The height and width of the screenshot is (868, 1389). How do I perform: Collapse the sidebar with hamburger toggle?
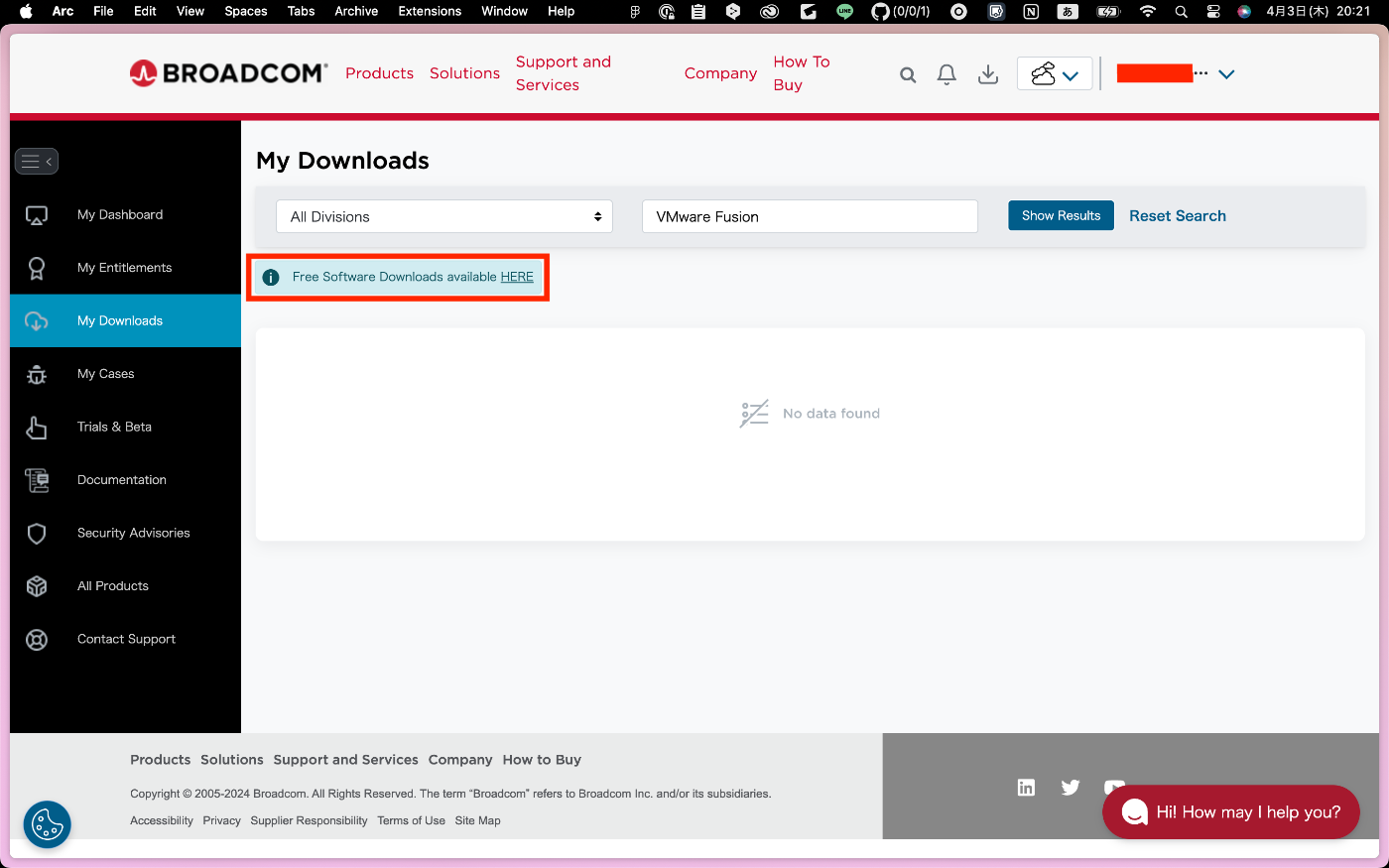click(37, 161)
